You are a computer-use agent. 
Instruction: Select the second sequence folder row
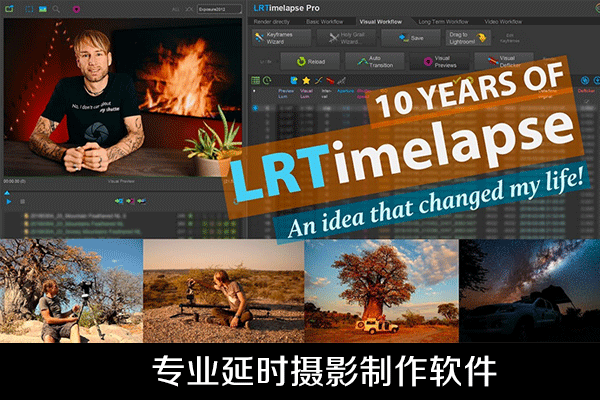[x=122, y=224]
